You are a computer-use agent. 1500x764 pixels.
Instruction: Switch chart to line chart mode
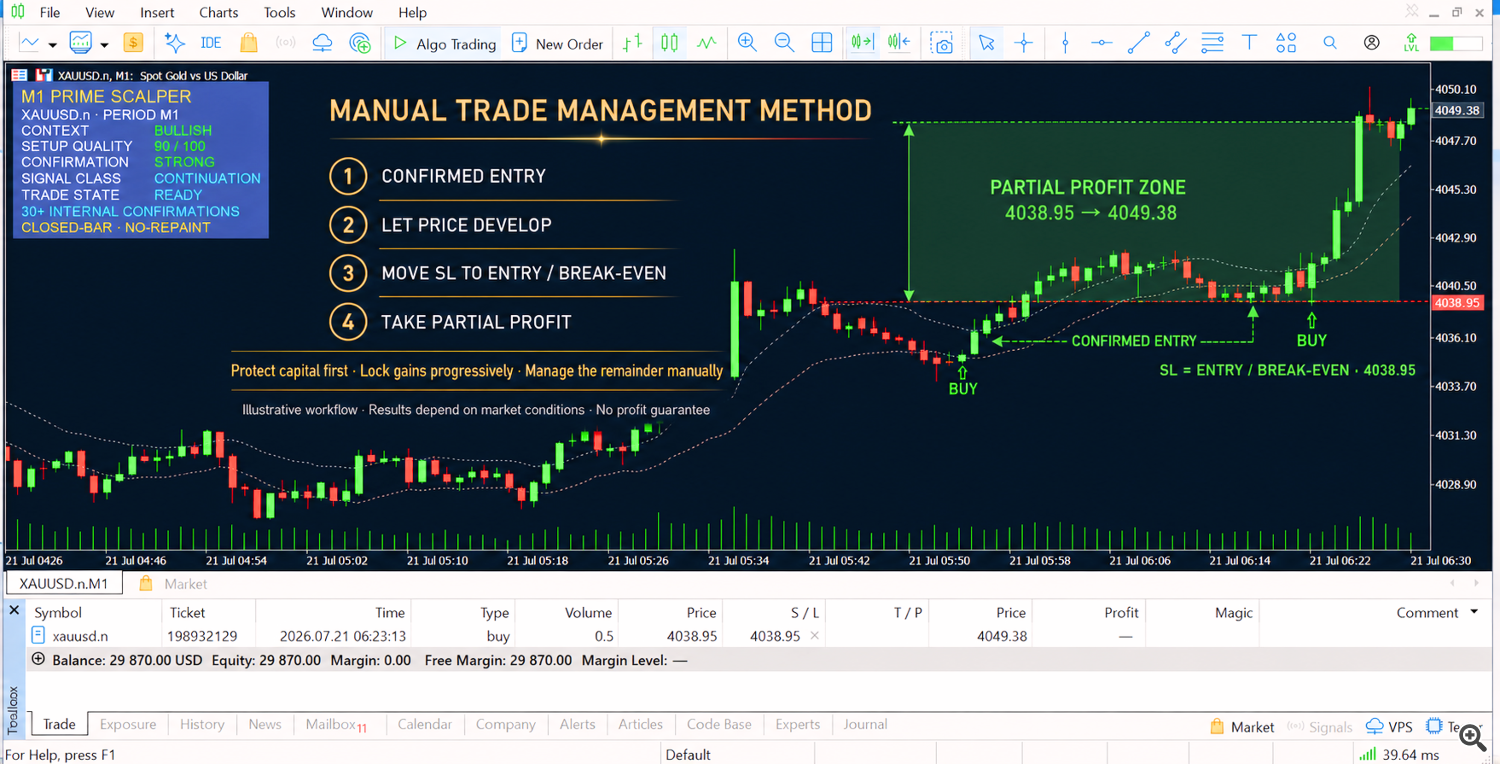pos(707,43)
